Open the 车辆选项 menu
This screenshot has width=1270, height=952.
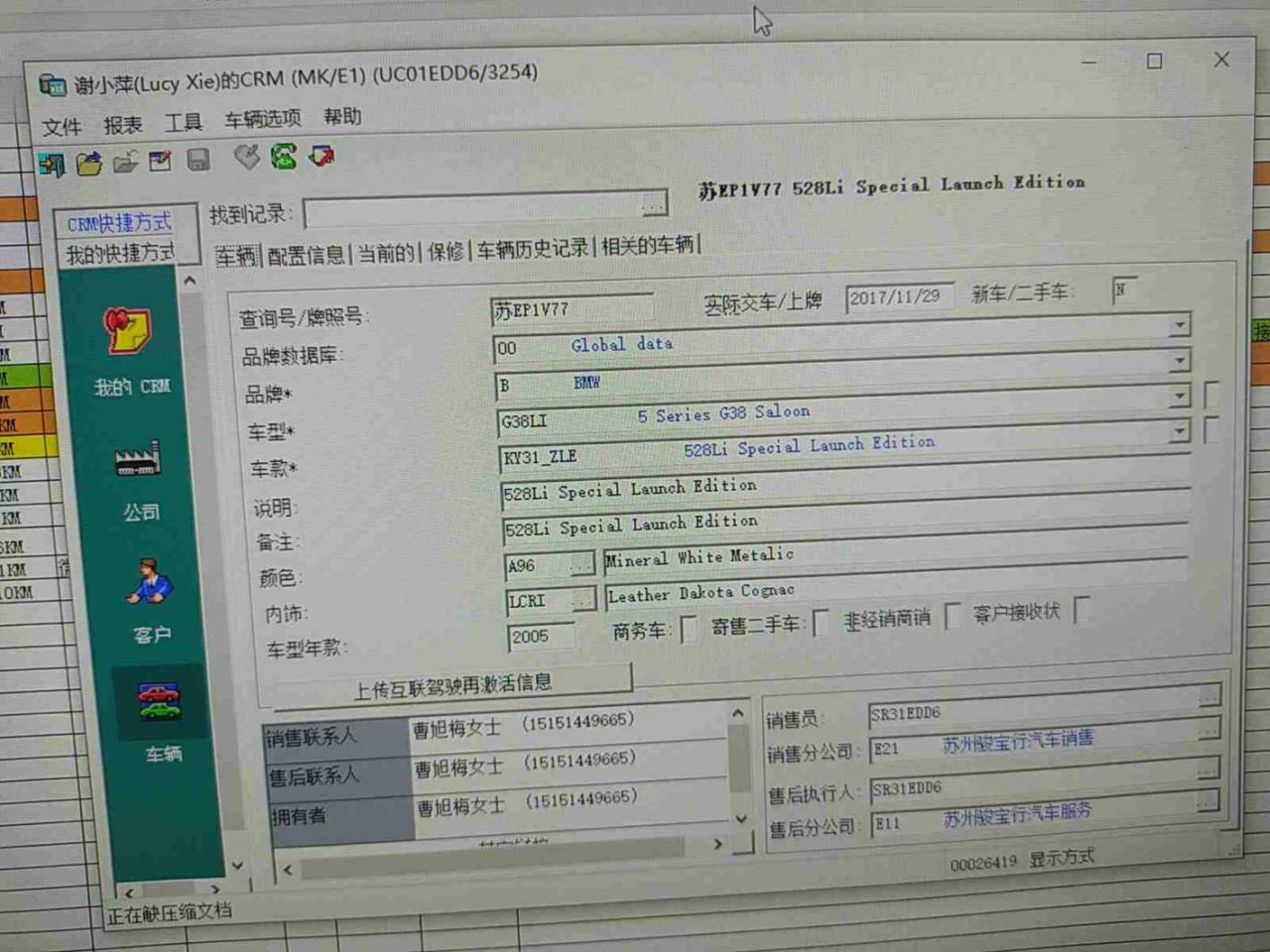(263, 119)
